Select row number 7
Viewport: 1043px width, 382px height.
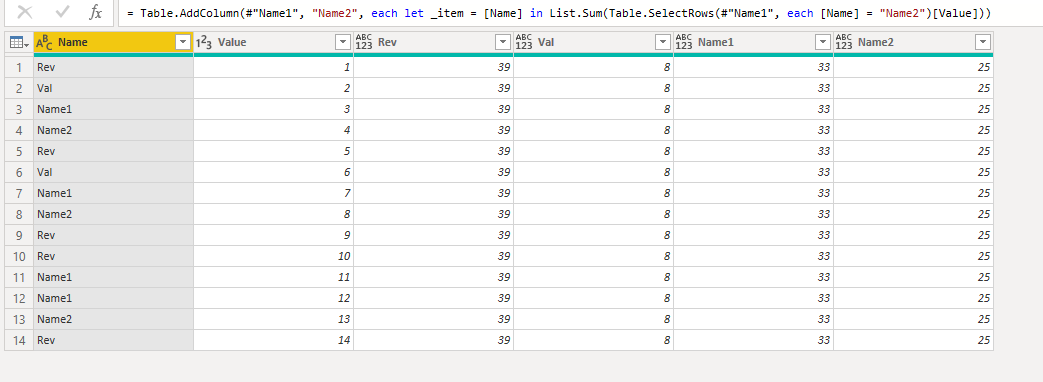pyautogui.click(x=19, y=193)
